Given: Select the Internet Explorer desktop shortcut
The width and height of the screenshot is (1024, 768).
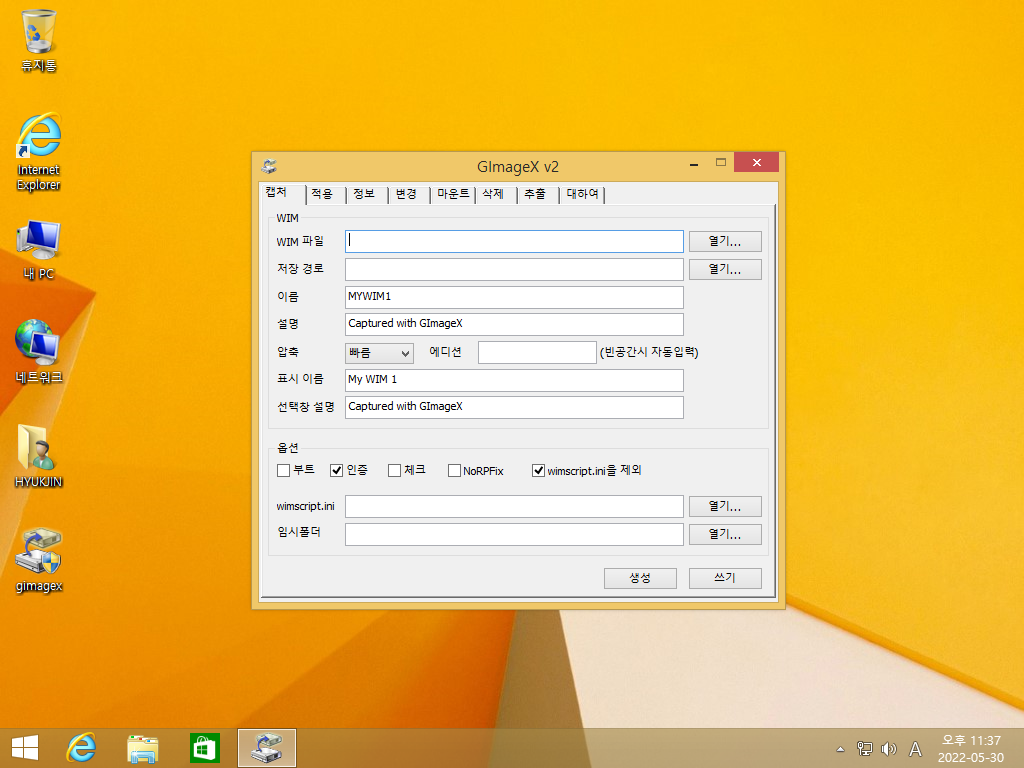Looking at the screenshot, I should pyautogui.click(x=39, y=152).
